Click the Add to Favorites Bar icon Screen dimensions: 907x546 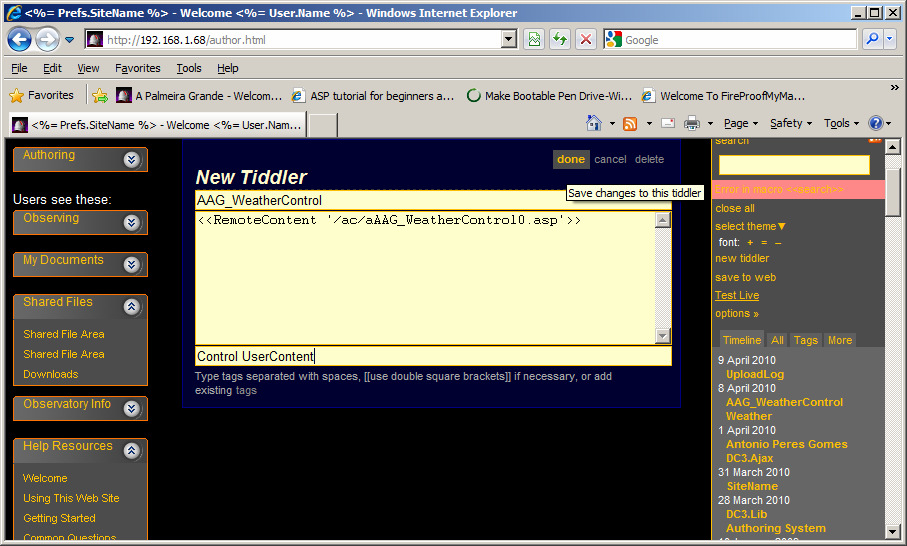100,95
